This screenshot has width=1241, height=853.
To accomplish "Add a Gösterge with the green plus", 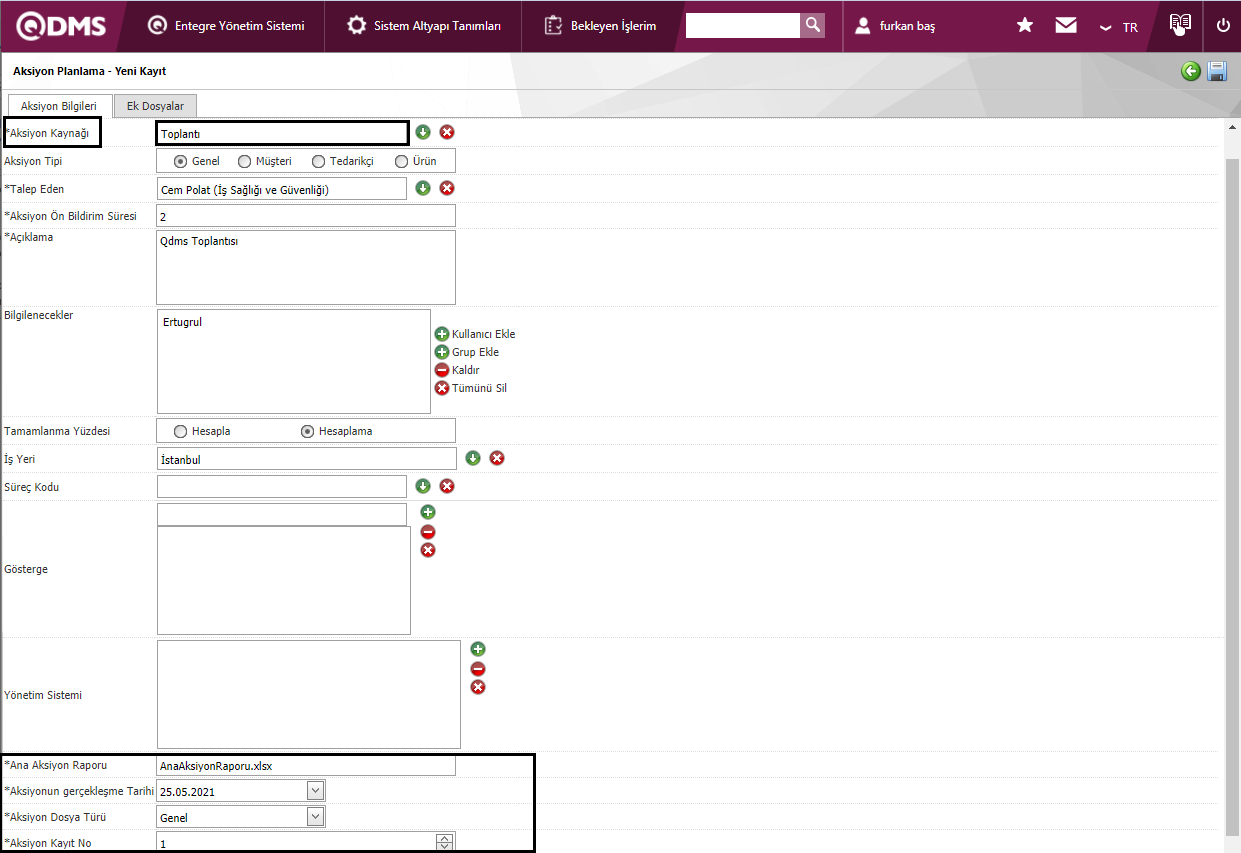I will click(428, 512).
